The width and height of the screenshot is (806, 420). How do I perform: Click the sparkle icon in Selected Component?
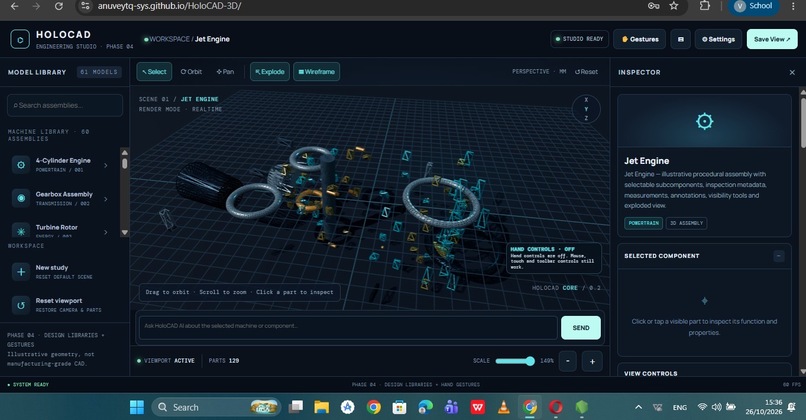pyautogui.click(x=704, y=301)
